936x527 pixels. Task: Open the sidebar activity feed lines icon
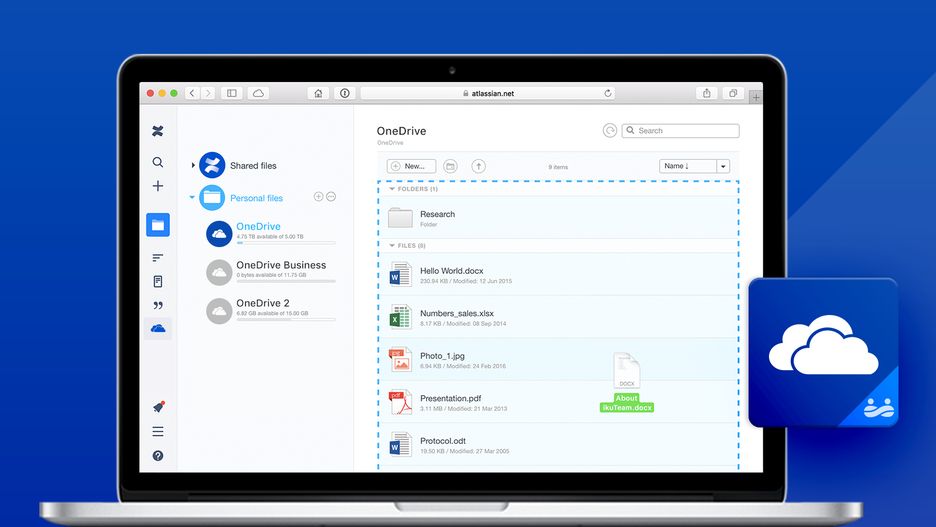[158, 258]
